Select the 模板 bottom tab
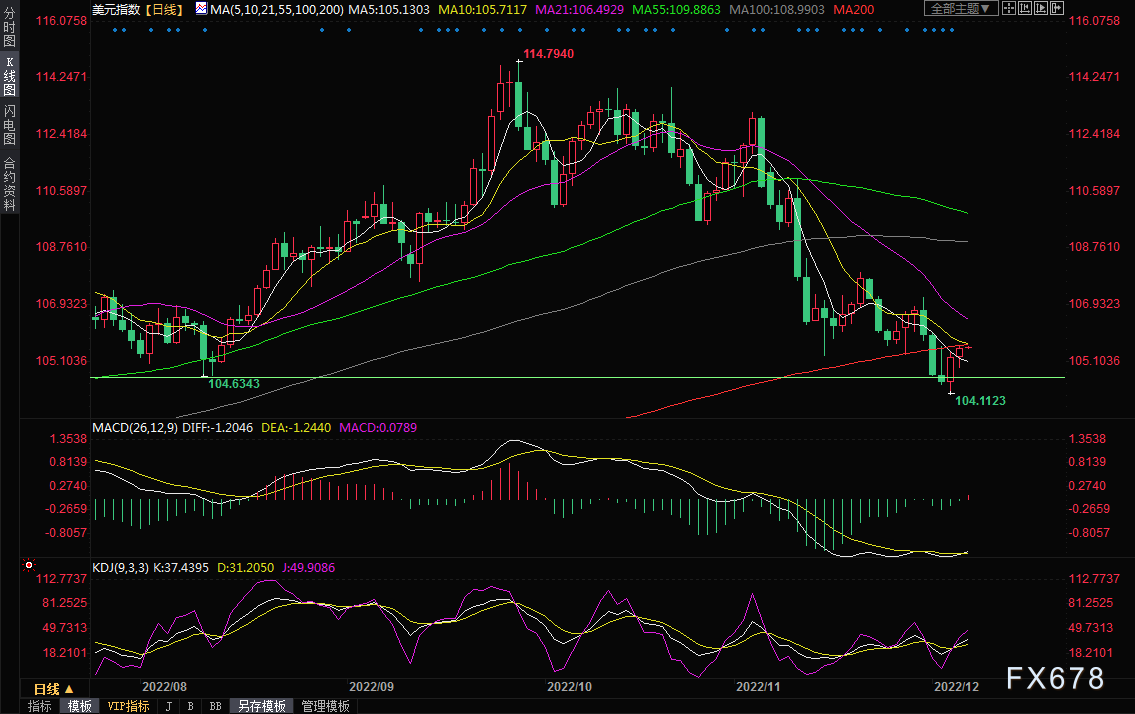This screenshot has width=1135, height=714. 80,706
